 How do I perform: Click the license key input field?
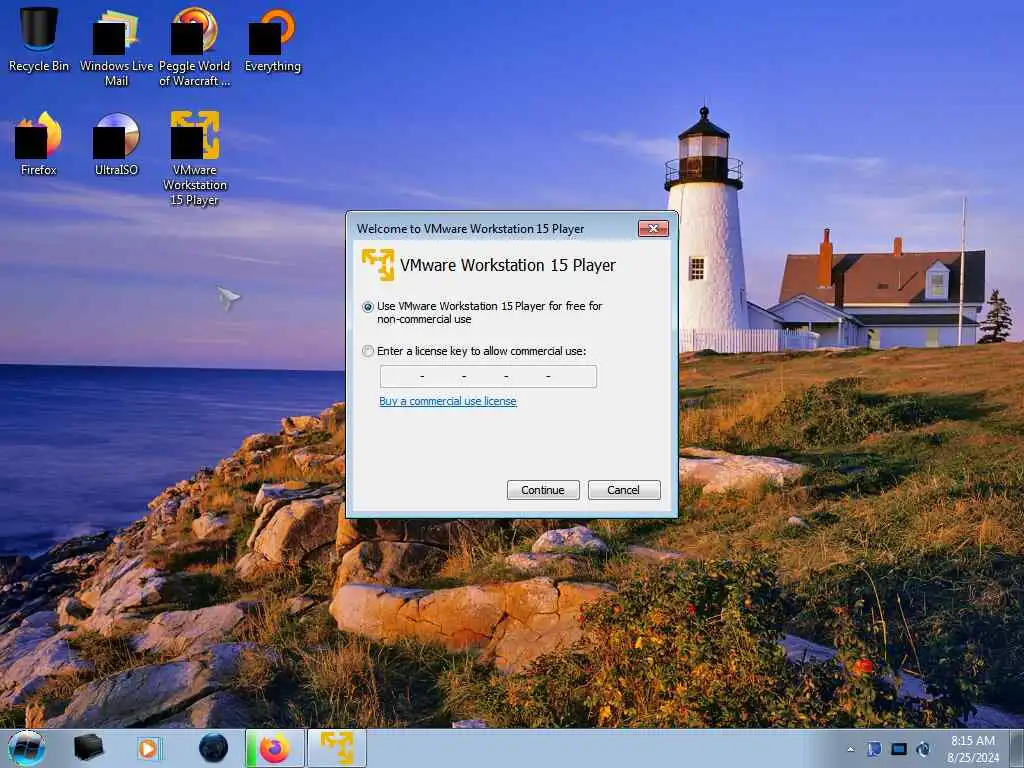click(x=488, y=376)
